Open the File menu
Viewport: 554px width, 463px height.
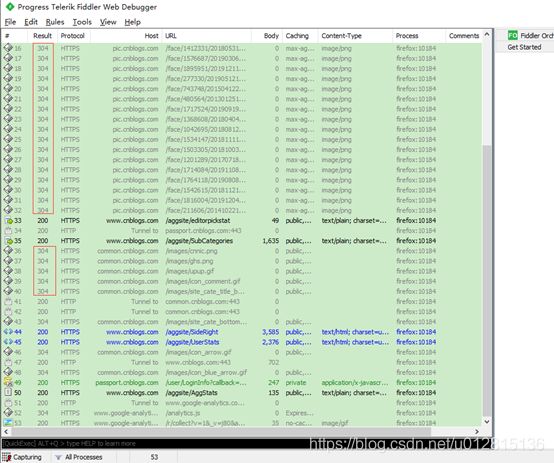(x=10, y=22)
